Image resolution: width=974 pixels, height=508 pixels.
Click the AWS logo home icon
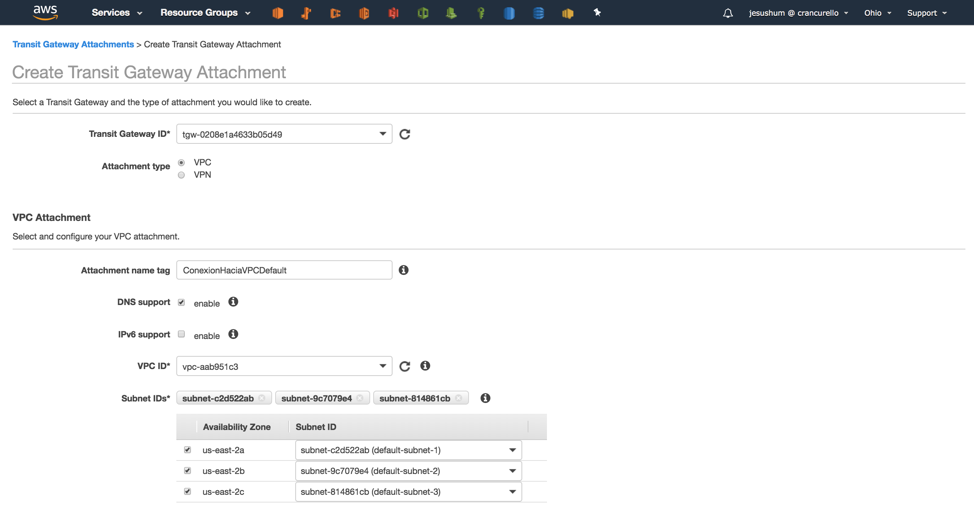click(45, 12)
